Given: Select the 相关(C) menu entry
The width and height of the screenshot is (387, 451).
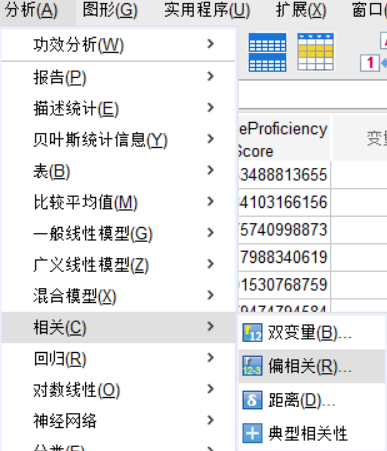Looking at the screenshot, I should pos(118,327).
